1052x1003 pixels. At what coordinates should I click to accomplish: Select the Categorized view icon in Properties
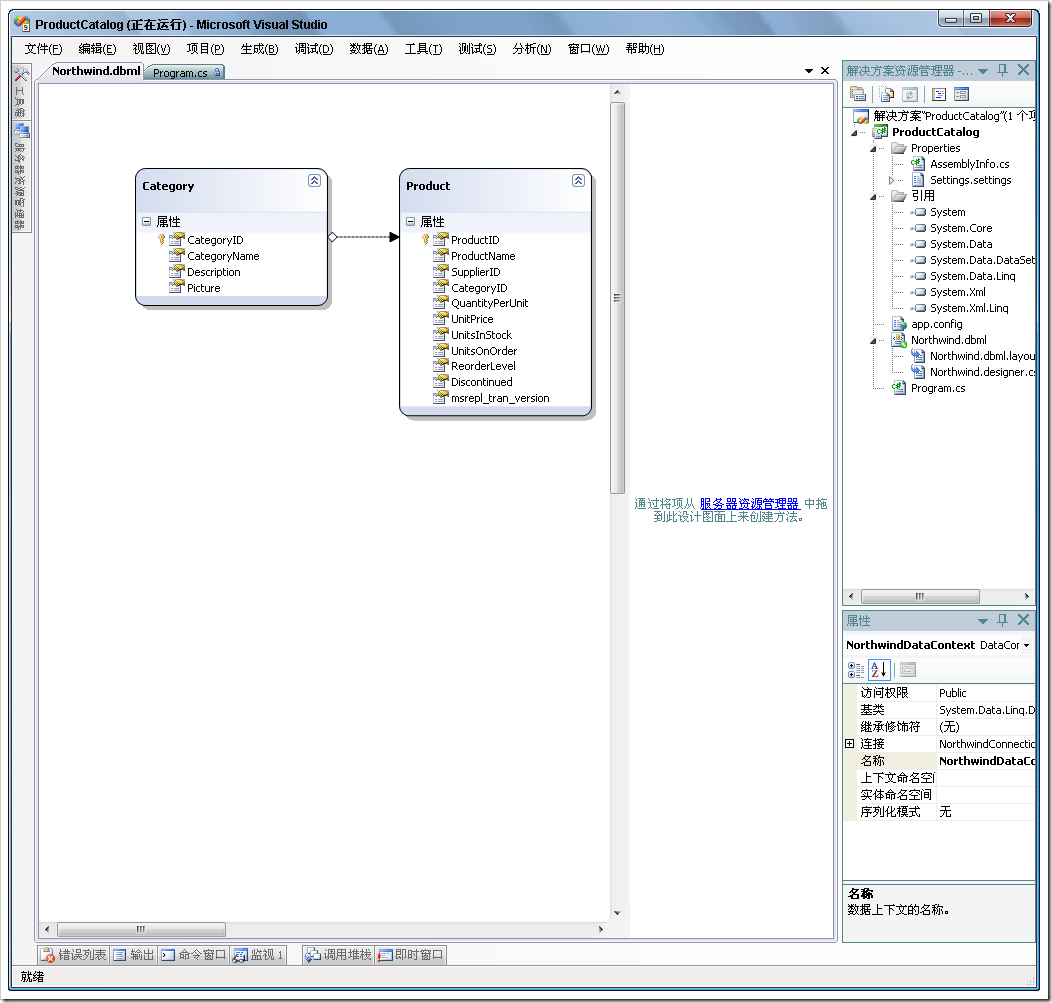click(x=856, y=670)
